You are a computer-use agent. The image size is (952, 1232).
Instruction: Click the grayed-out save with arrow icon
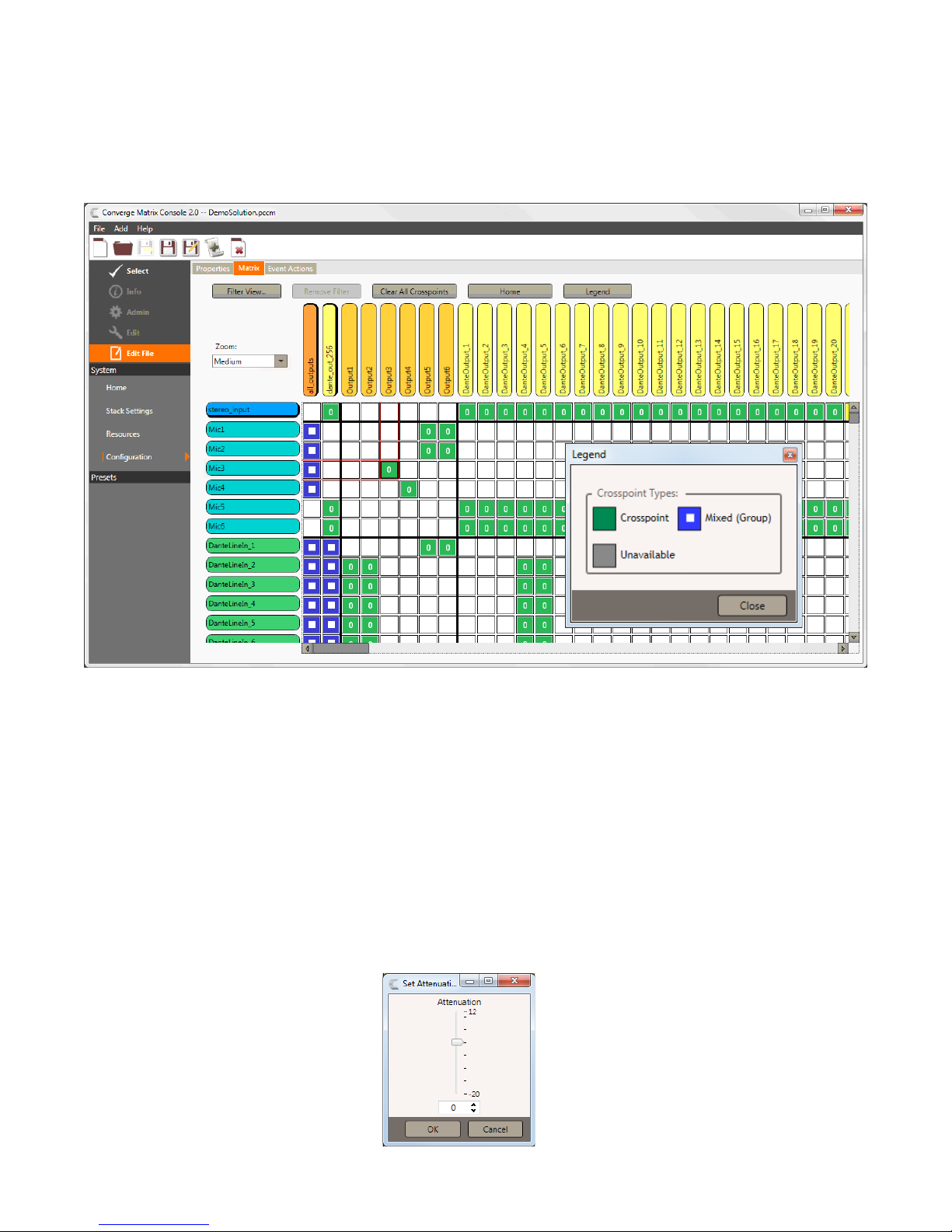click(145, 248)
